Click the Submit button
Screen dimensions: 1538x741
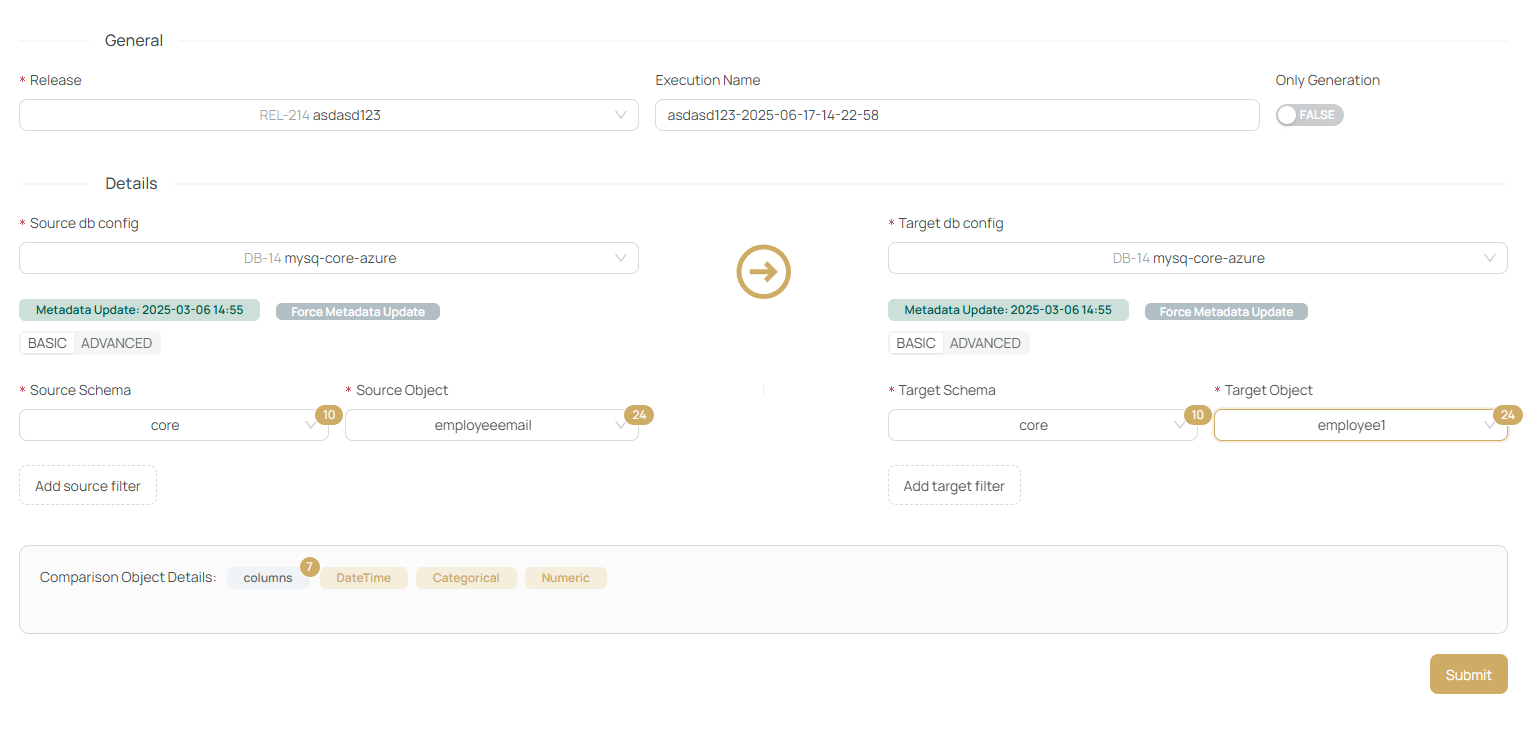click(1468, 673)
